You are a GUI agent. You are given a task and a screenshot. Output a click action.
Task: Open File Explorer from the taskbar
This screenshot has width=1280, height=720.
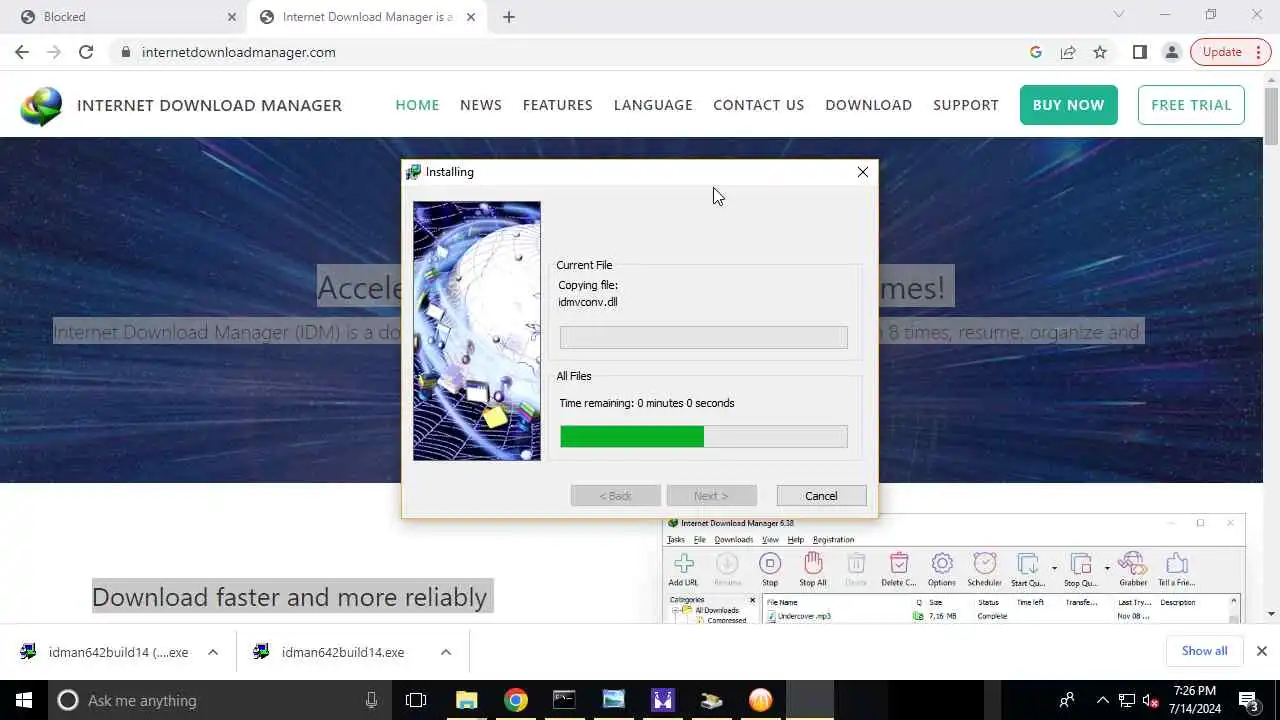coord(466,700)
